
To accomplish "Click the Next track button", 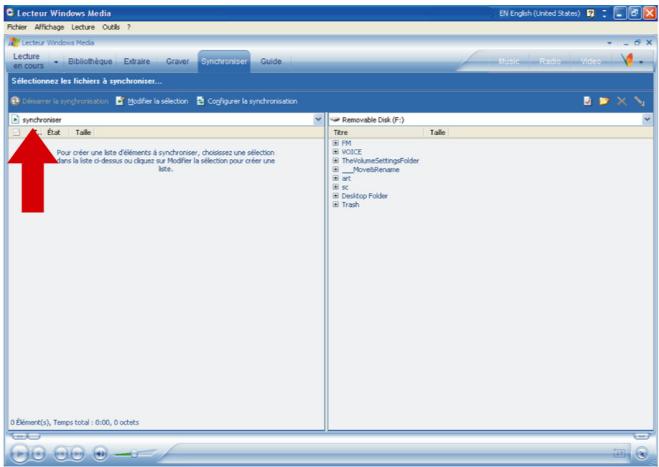I will (x=77, y=454).
